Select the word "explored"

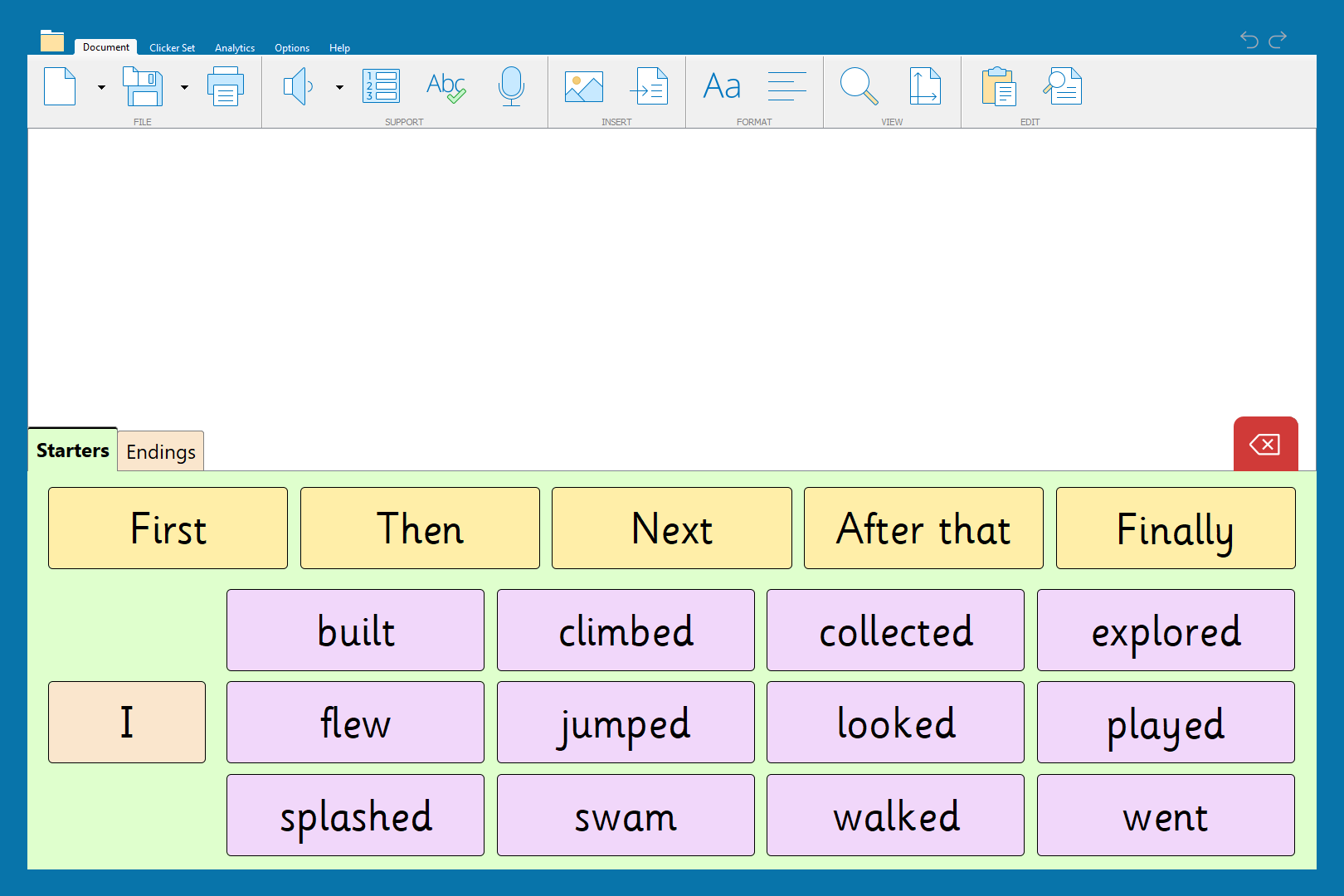pos(1166,631)
